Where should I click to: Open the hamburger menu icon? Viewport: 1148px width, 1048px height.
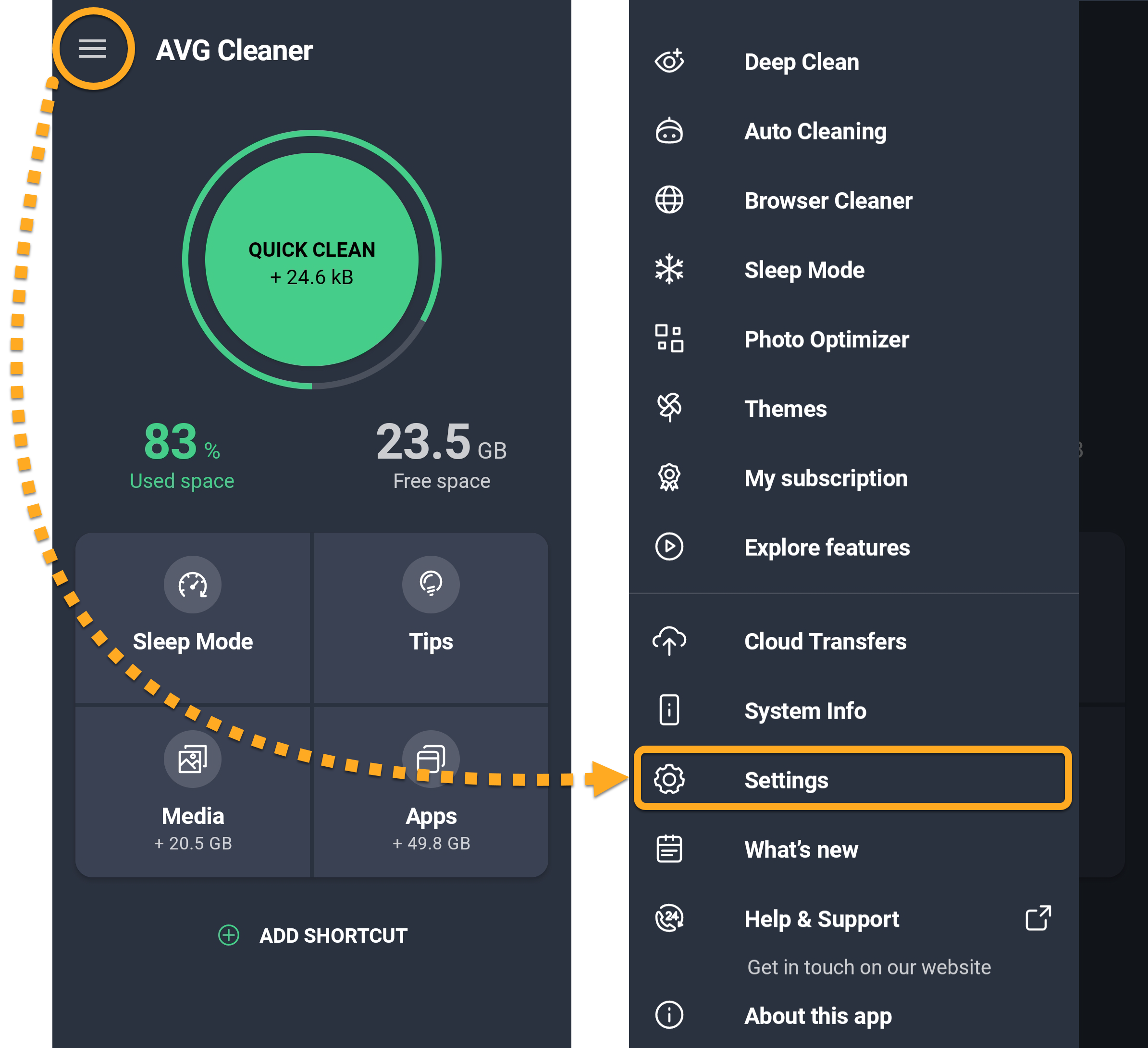coord(93,49)
